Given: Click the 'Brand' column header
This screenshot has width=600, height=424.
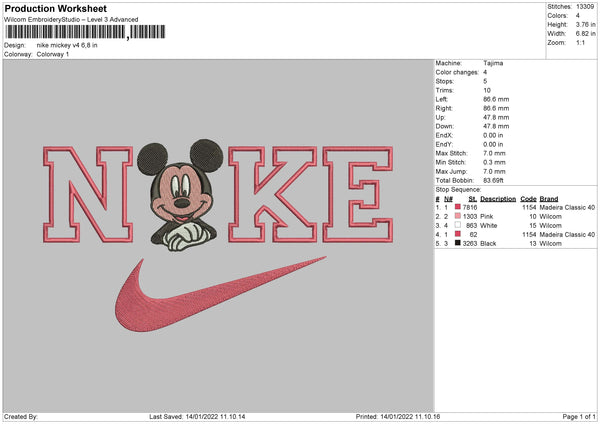Looking at the screenshot, I should pos(549,199).
